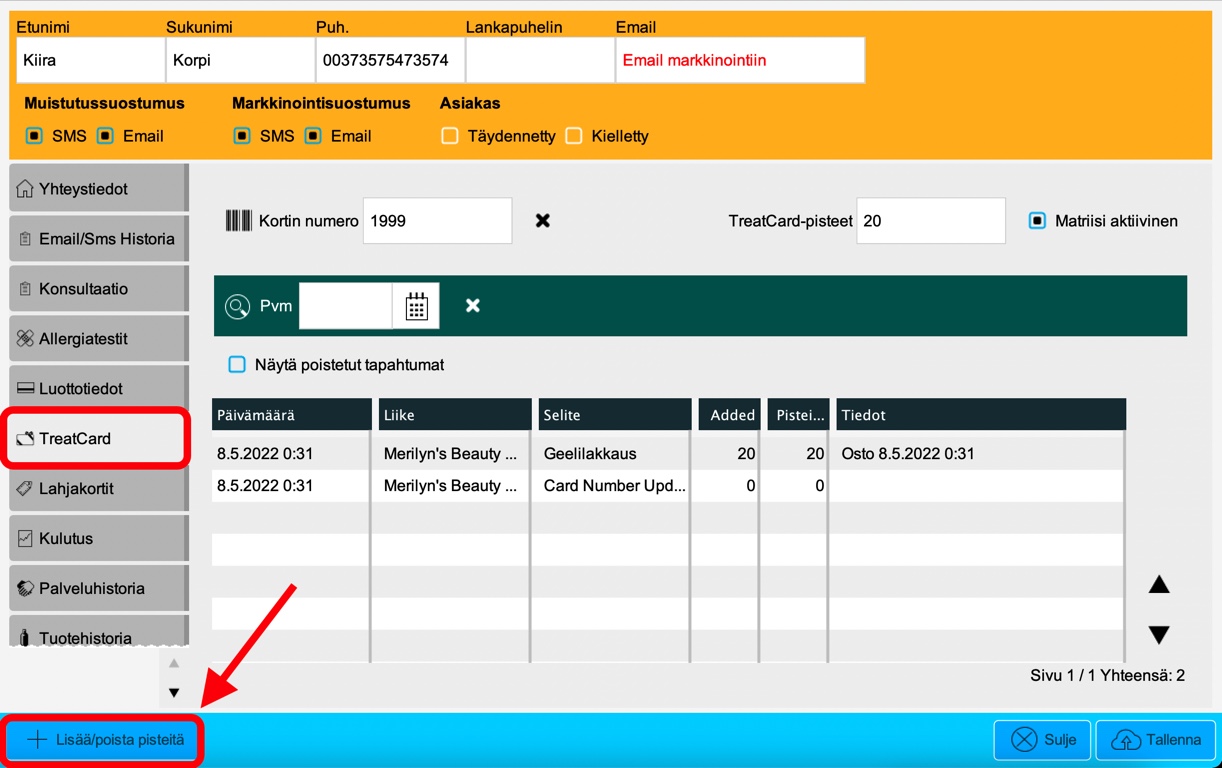The image size is (1222, 768).
Task: Click the empty Lankapuhelin field
Action: [x=540, y=60]
